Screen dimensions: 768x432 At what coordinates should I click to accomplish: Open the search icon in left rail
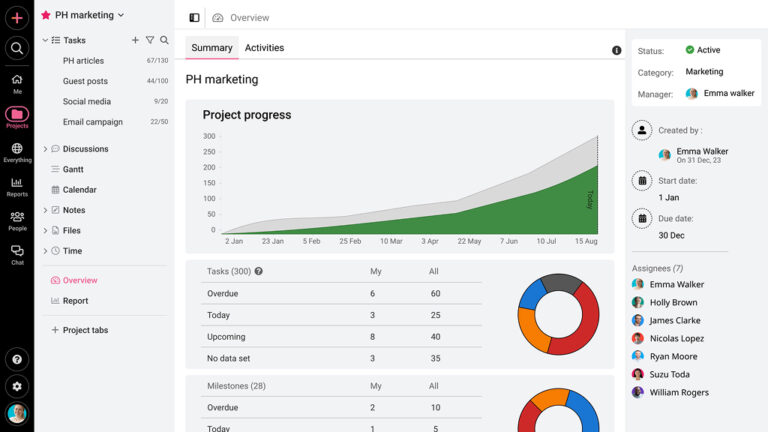tap(17, 48)
